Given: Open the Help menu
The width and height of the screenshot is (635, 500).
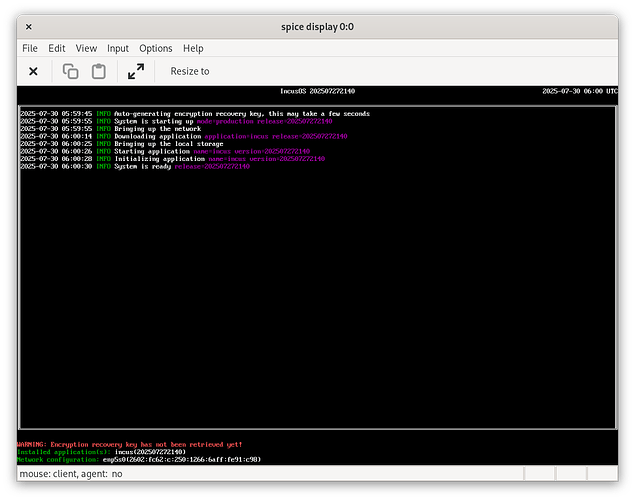Looking at the screenshot, I should (193, 48).
